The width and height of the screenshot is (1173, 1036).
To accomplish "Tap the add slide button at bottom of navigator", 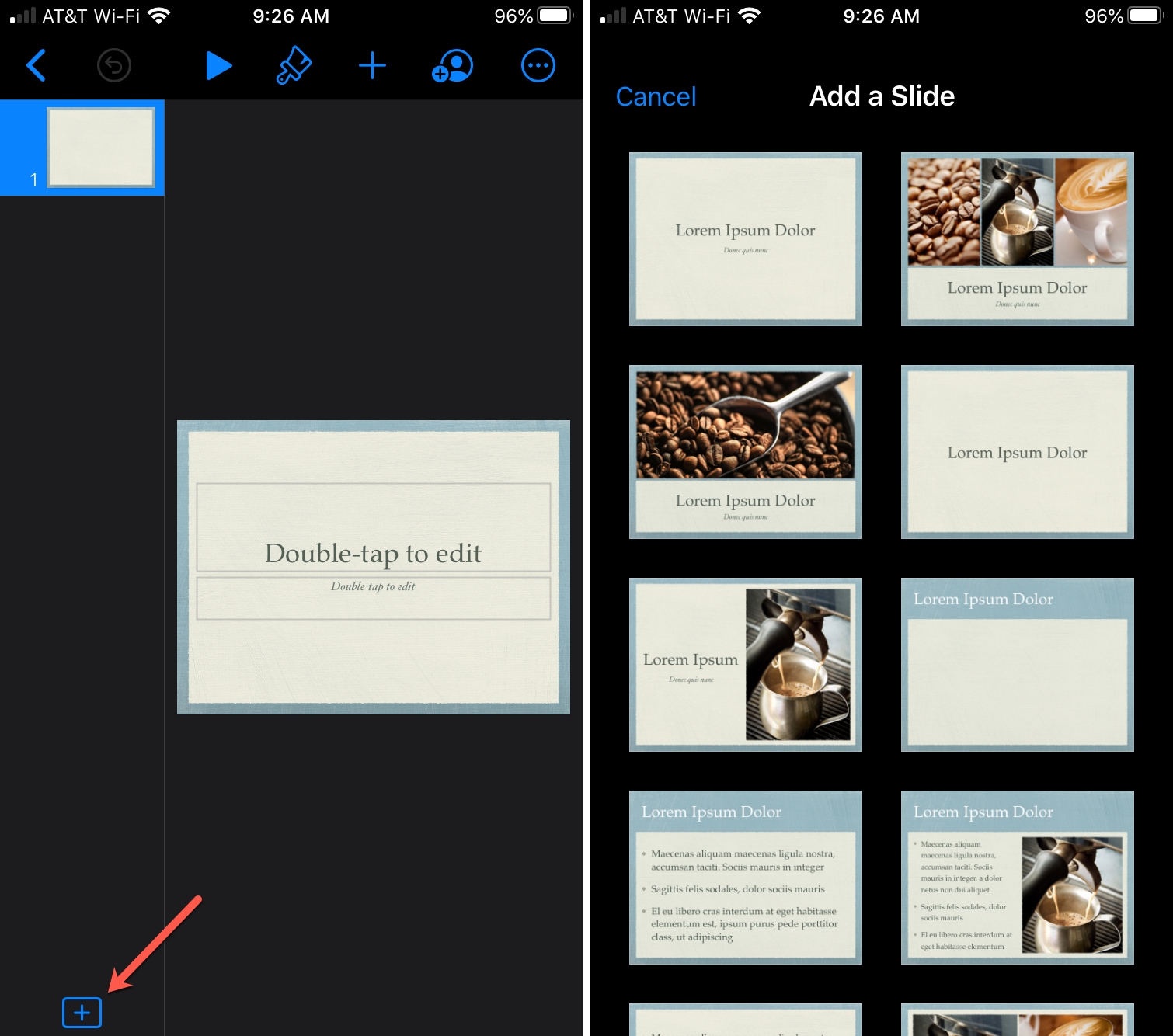I will coord(82,1013).
